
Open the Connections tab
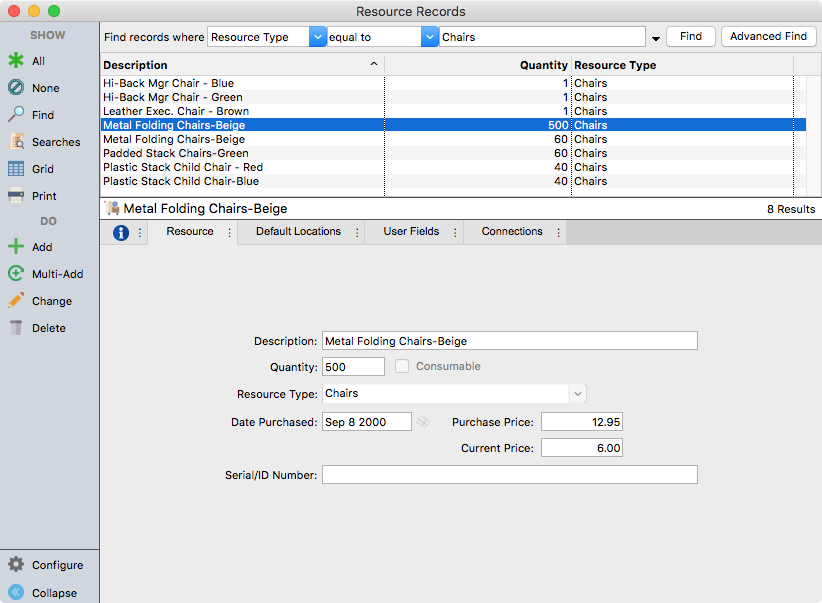click(x=512, y=232)
